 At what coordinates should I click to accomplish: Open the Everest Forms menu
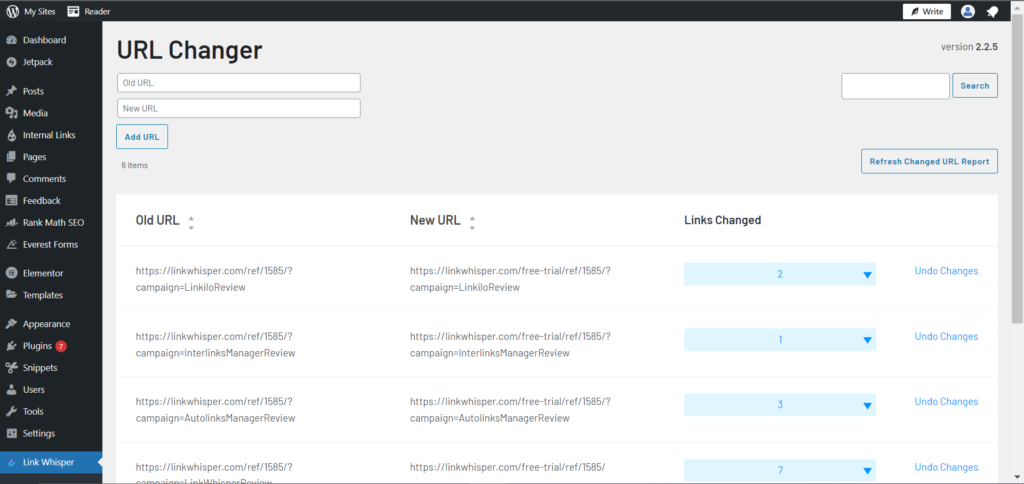pos(51,244)
